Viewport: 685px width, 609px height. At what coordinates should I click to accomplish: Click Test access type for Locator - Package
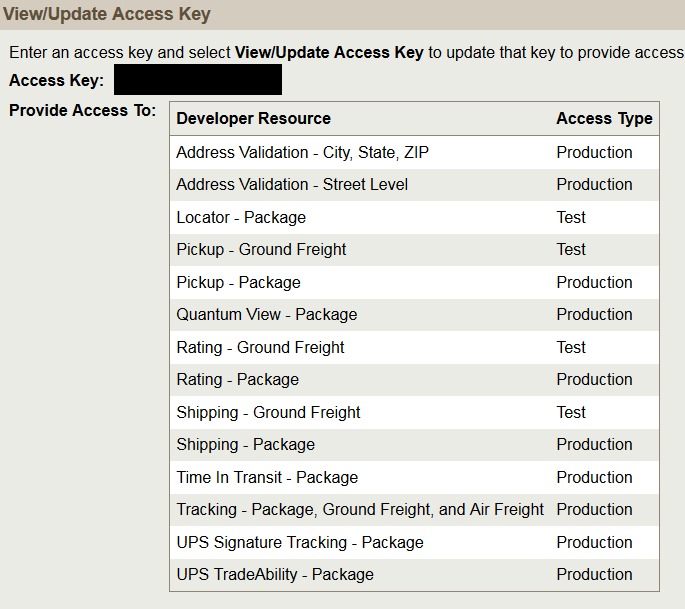click(571, 217)
